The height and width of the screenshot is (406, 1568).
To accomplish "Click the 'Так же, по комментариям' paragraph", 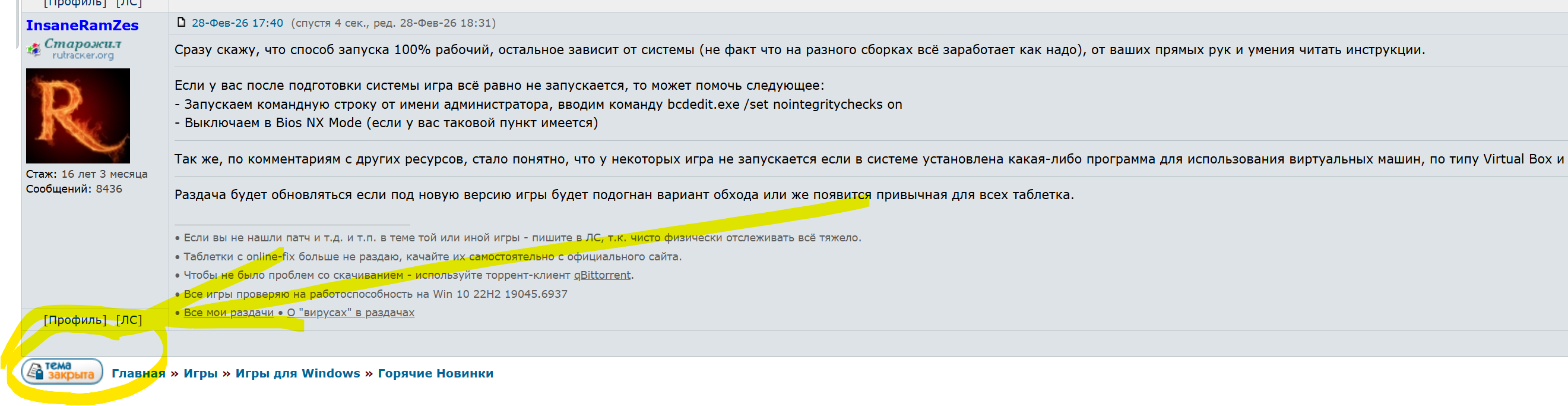I will click(x=871, y=159).
